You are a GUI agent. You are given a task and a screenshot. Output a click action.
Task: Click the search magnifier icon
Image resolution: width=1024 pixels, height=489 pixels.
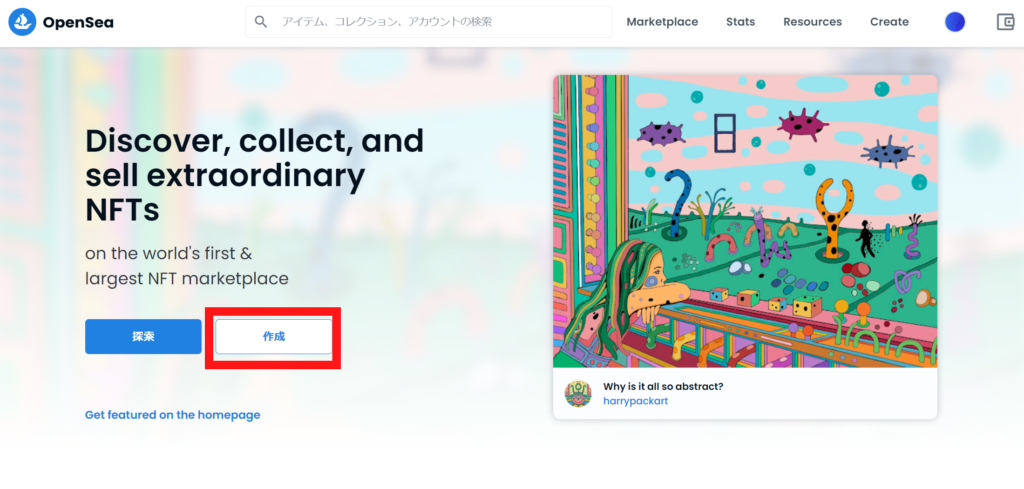pyautogui.click(x=261, y=22)
